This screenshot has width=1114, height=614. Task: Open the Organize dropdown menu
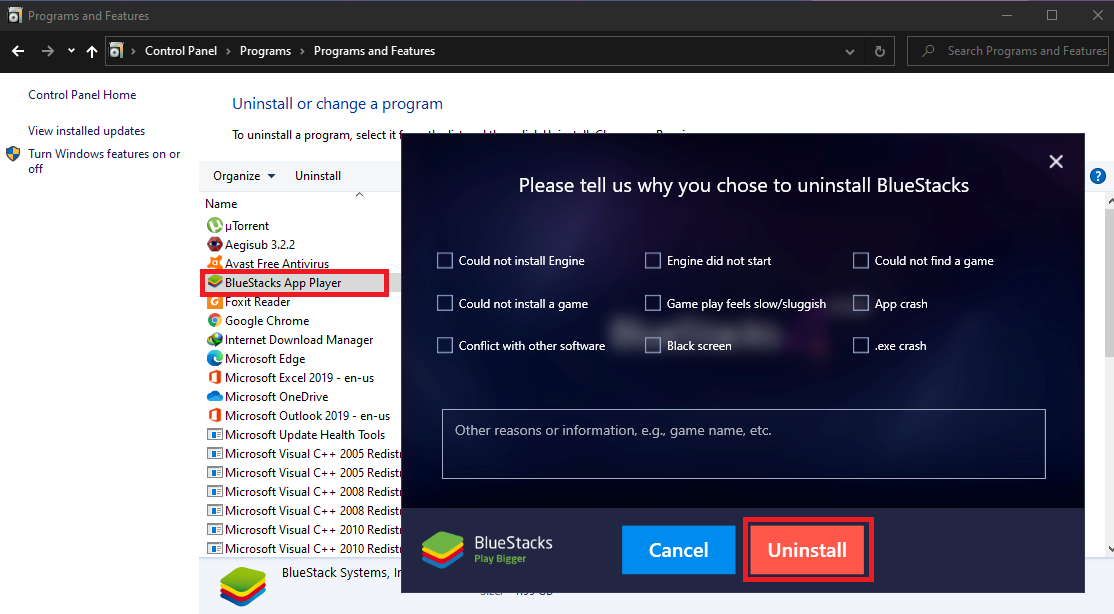pyautogui.click(x=243, y=175)
